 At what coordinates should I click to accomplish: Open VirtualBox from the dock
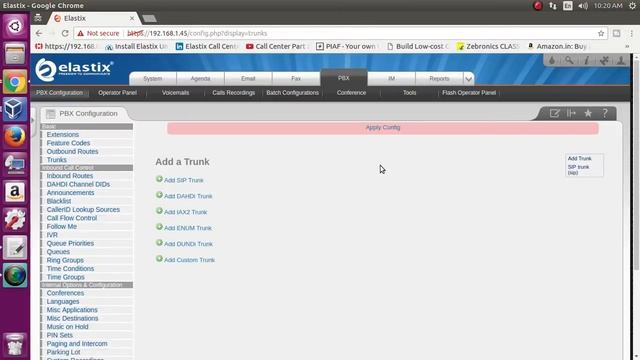[15, 109]
